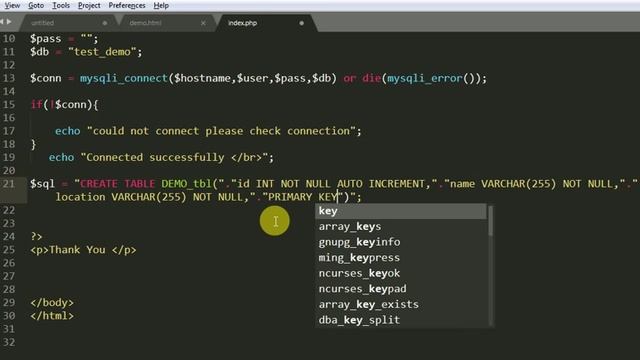This screenshot has width=640, height=360.
Task: Close the demo.html tab
Action: click(203, 23)
